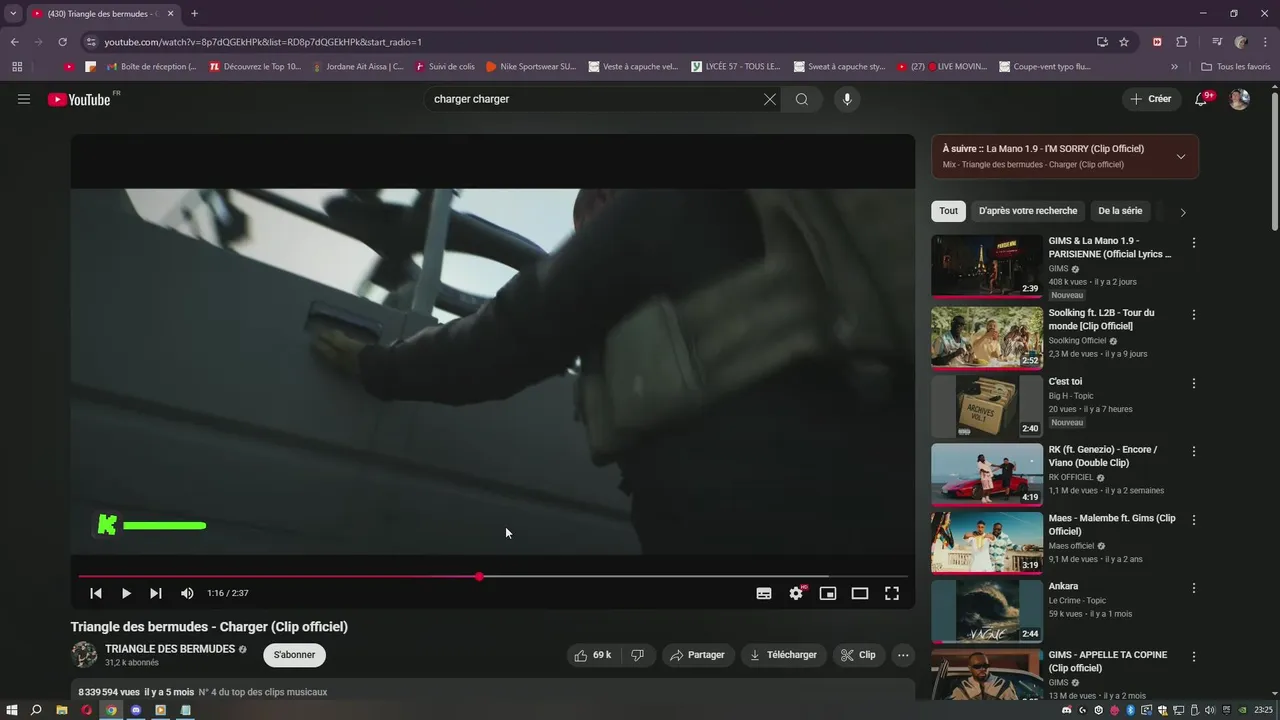Go back to the previous video

(96, 593)
